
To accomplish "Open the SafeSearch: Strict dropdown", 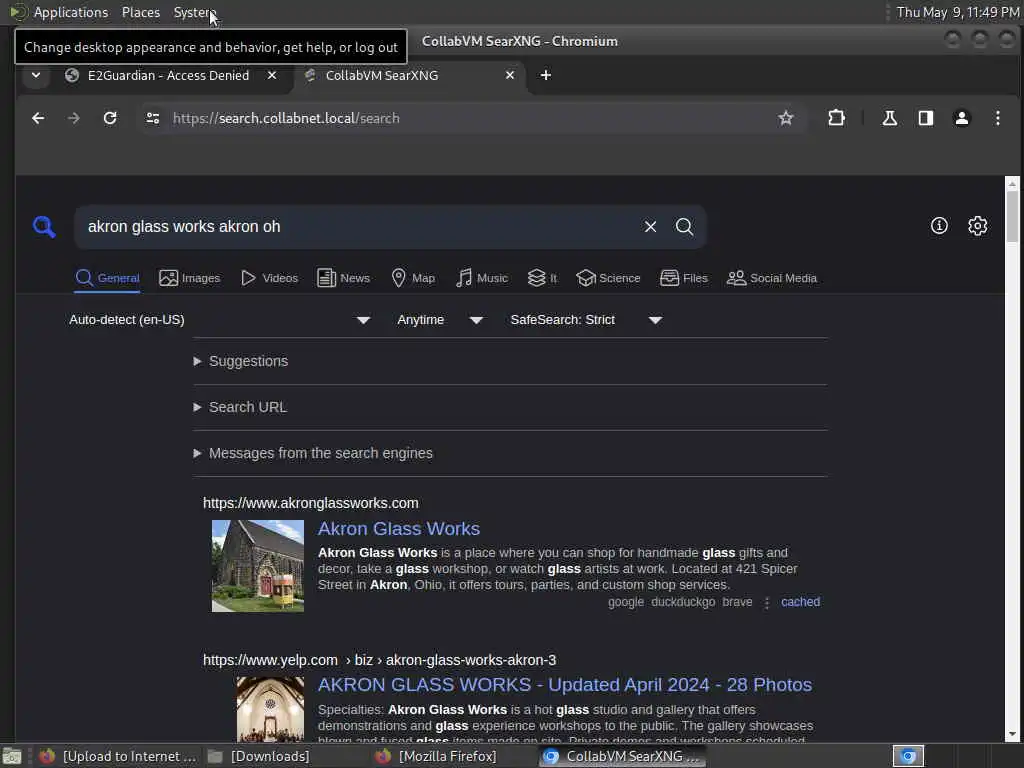I will pos(586,320).
